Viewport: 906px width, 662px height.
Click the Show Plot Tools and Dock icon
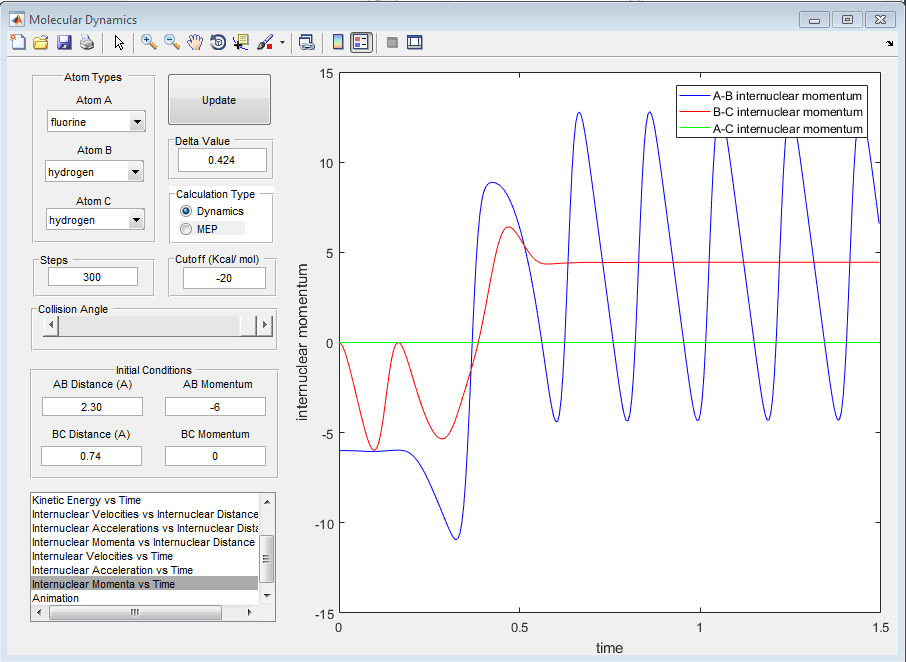click(x=415, y=42)
